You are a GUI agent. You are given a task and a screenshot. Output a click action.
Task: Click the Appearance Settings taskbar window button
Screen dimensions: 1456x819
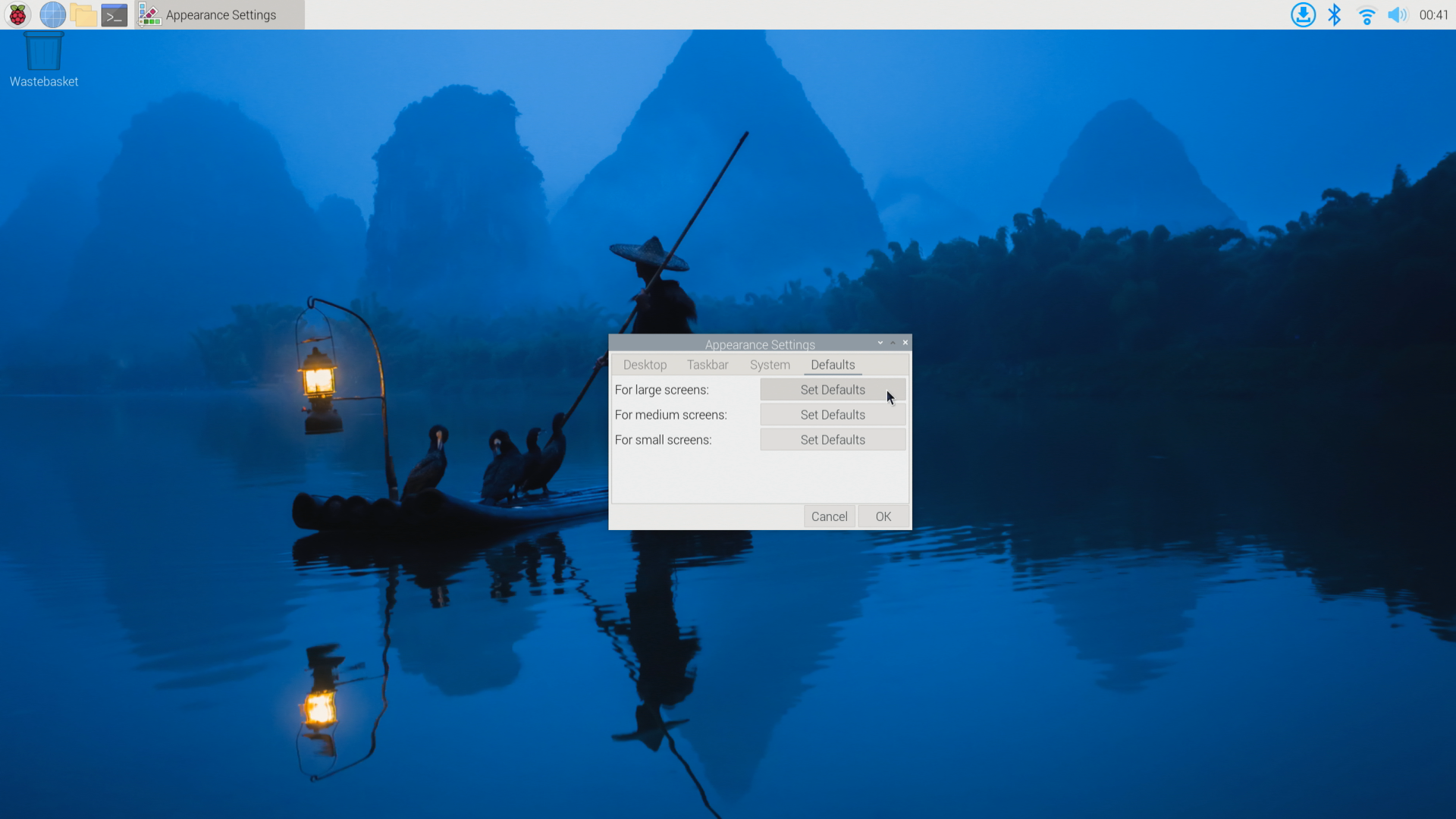pos(220,14)
